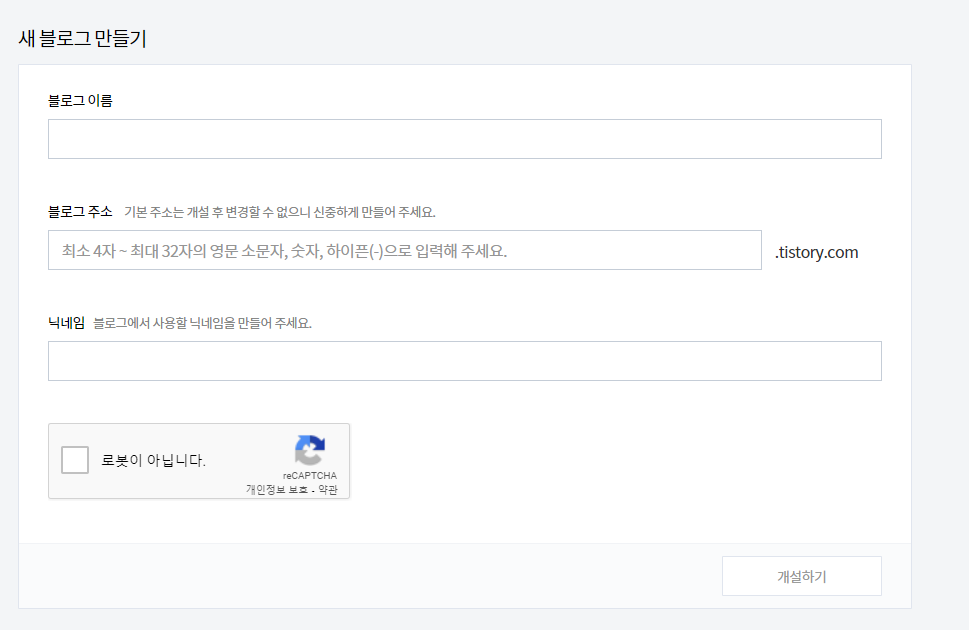This screenshot has width=969, height=630.
Task: Click the reCAPTCHA logo icon
Action: click(x=310, y=449)
